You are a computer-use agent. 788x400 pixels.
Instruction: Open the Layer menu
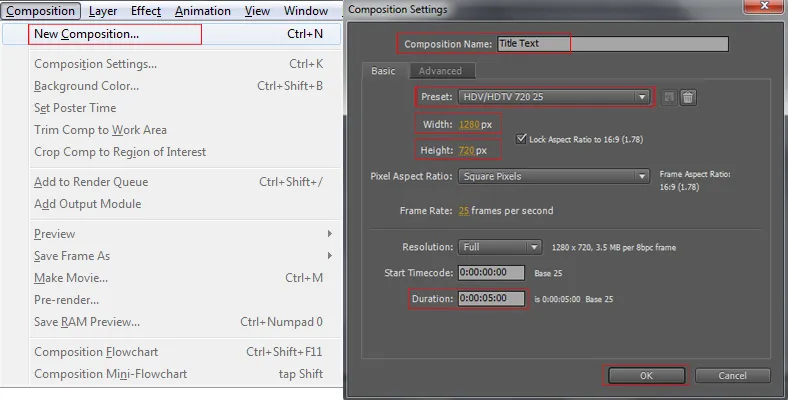(x=103, y=11)
